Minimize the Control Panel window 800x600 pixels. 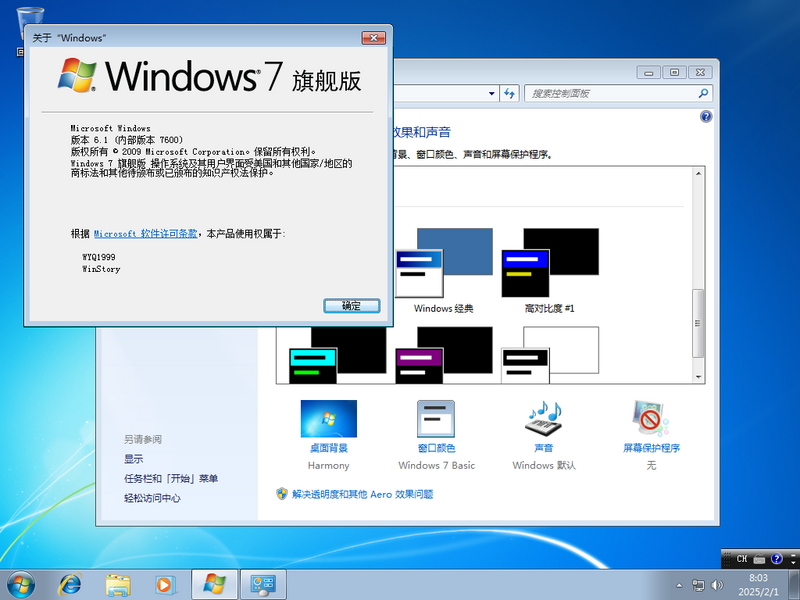coord(649,72)
